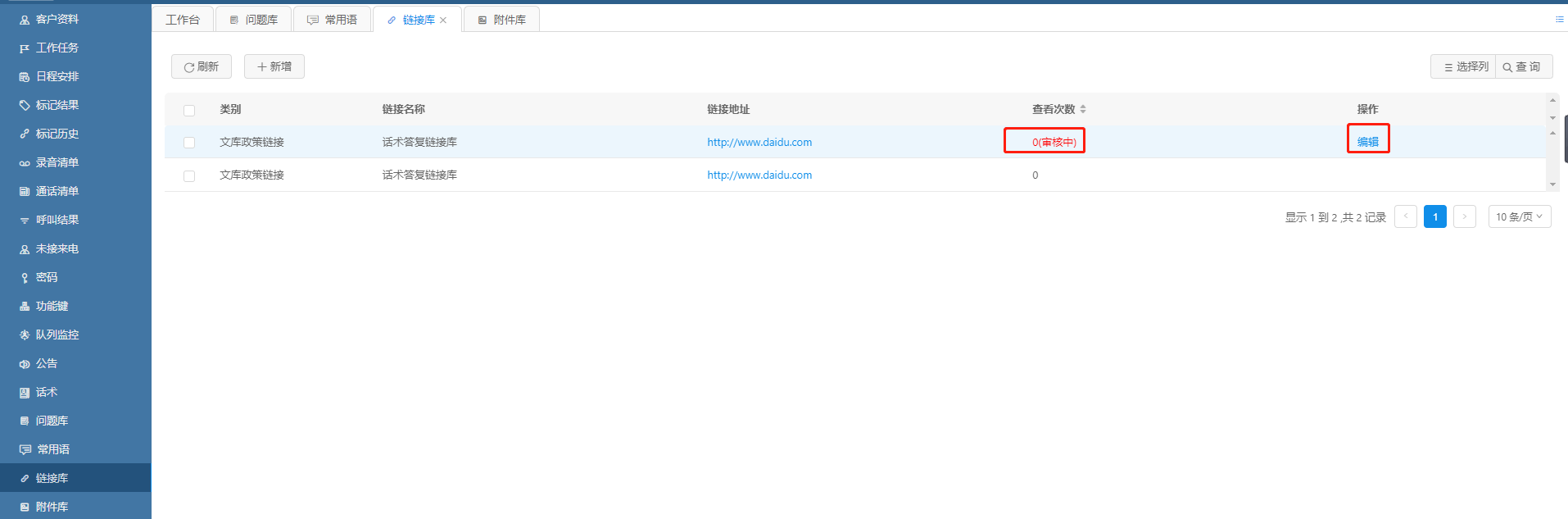The image size is (1568, 519).
Task: Toggle the select-all header checkbox
Action: 189,110
